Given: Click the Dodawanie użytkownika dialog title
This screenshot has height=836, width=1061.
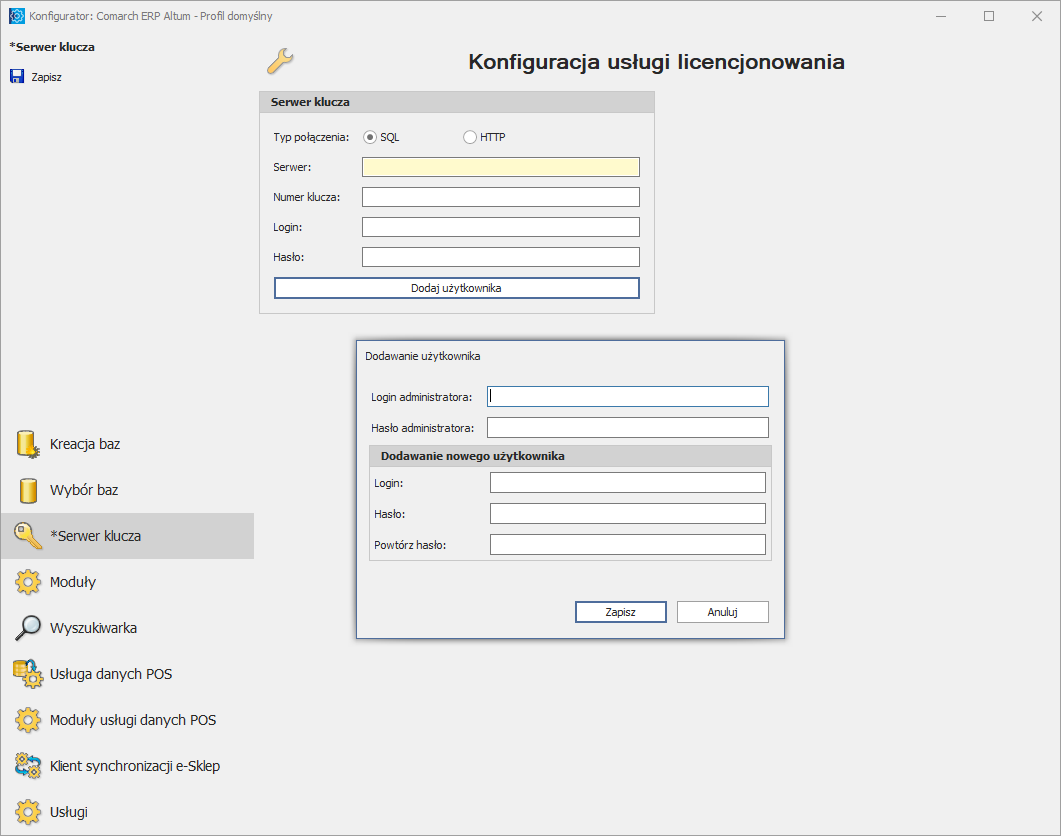Looking at the screenshot, I should (x=423, y=356).
